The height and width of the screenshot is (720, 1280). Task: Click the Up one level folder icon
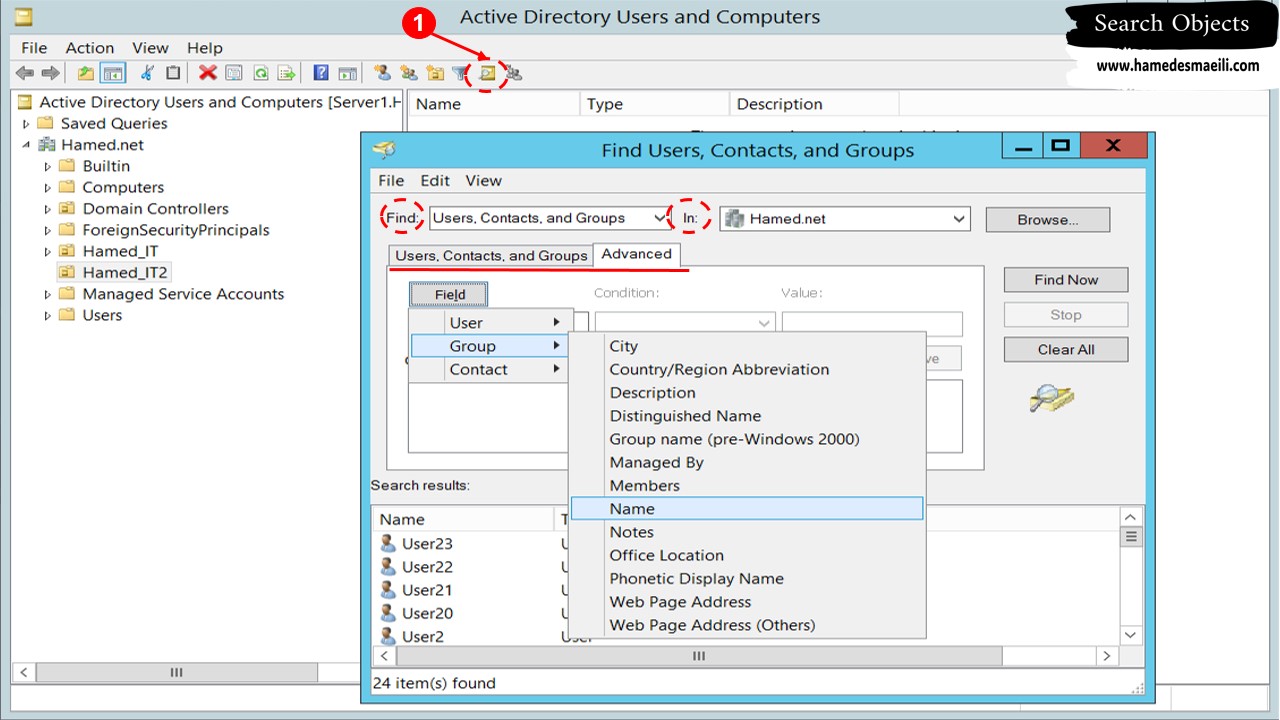[x=86, y=73]
